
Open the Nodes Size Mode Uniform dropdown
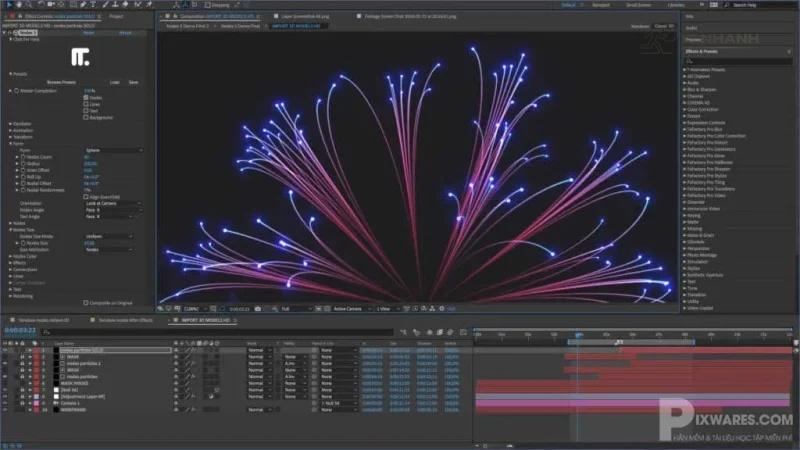click(x=109, y=236)
